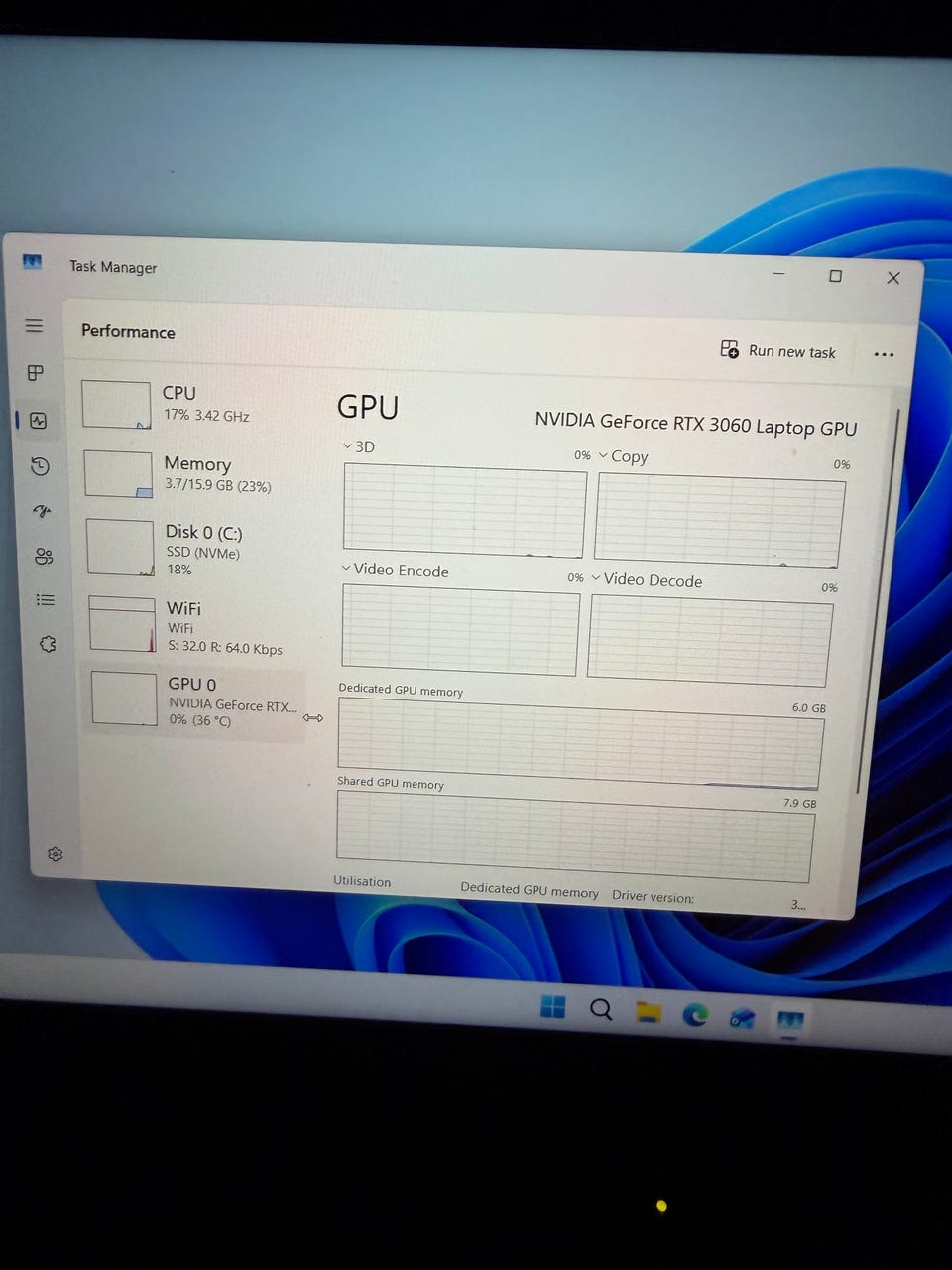Image resolution: width=952 pixels, height=1270 pixels.
Task: Click the Run new task icon
Action: click(730, 349)
